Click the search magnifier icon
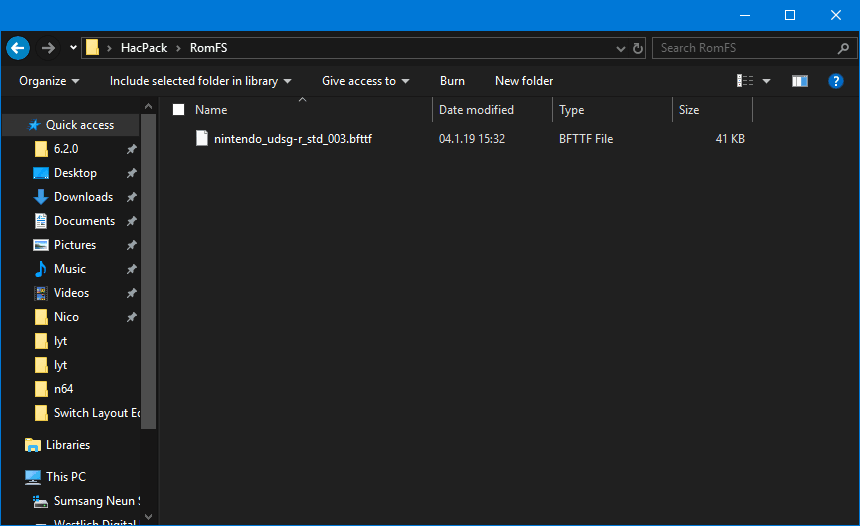The image size is (860, 526). (x=843, y=48)
